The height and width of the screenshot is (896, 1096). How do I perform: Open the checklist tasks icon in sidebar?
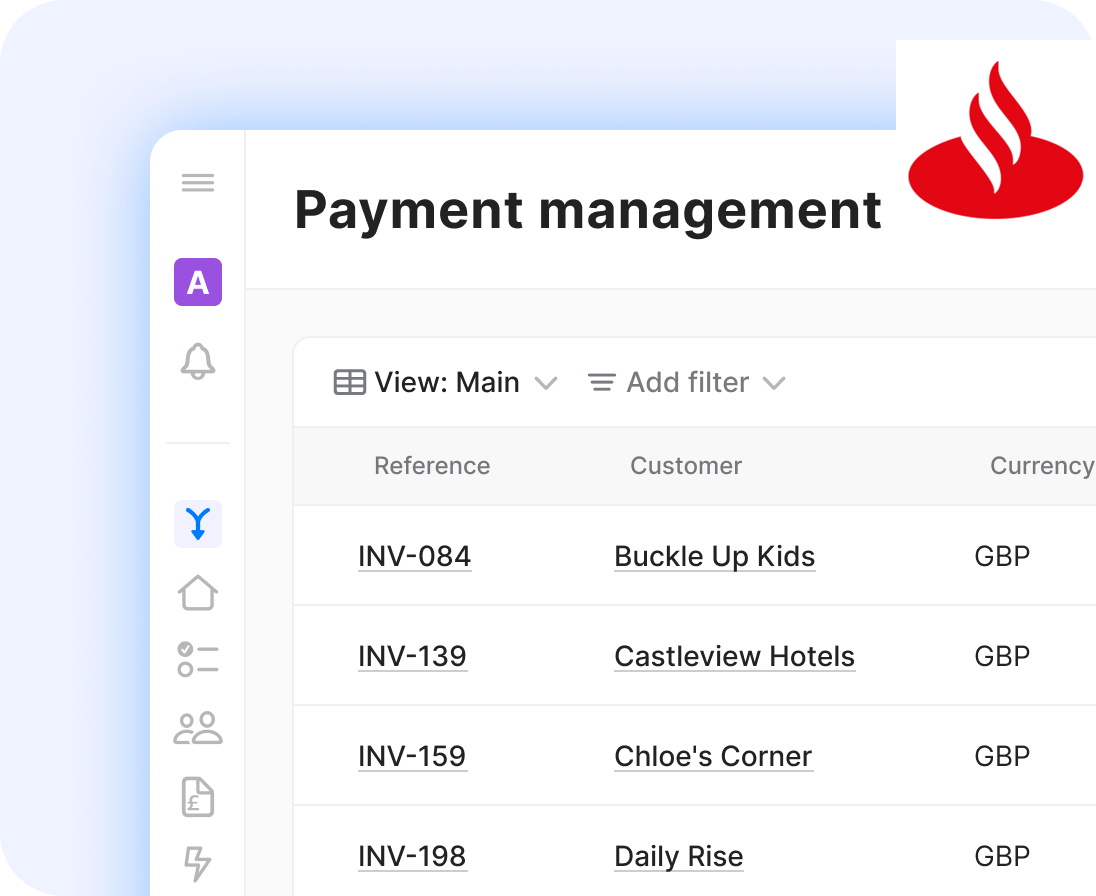click(x=198, y=660)
